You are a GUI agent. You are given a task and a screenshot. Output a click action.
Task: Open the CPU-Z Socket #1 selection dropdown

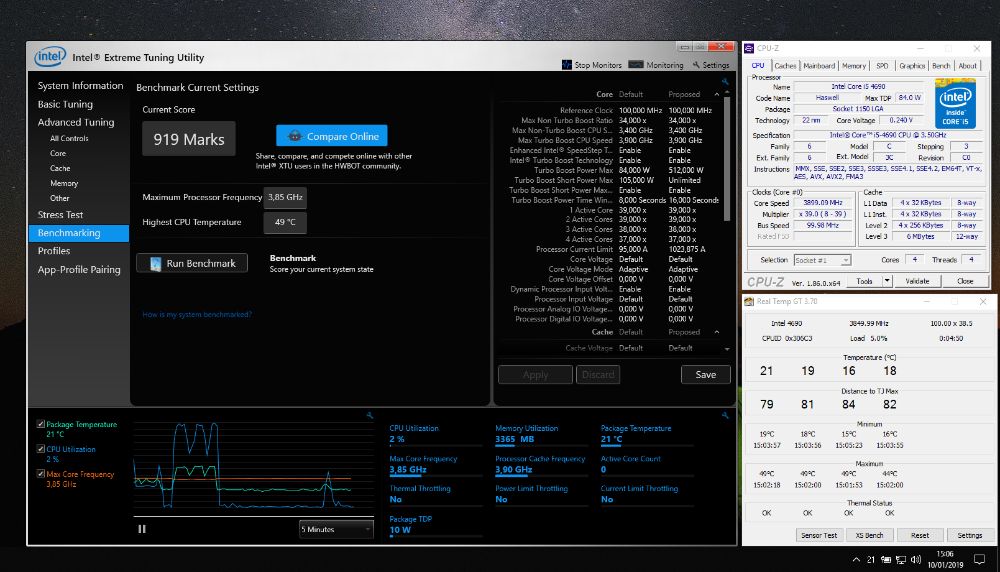coord(822,260)
